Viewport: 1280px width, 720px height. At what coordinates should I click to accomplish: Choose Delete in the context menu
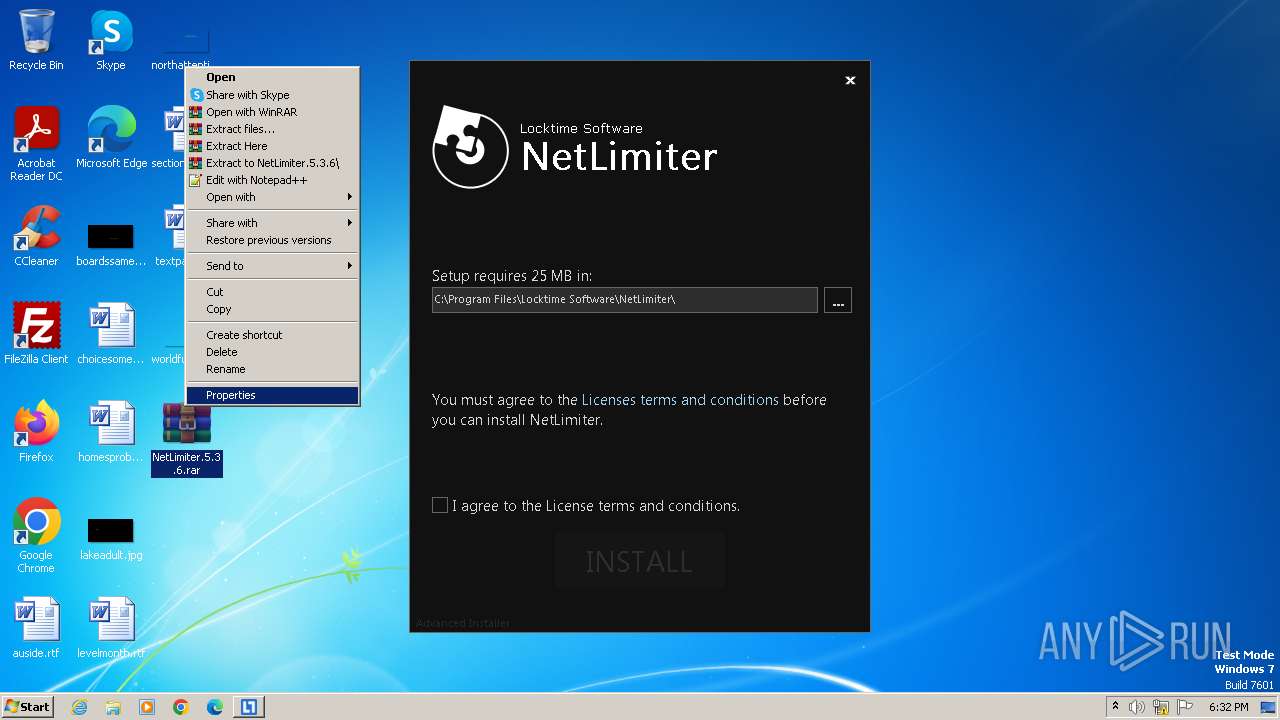click(272, 352)
